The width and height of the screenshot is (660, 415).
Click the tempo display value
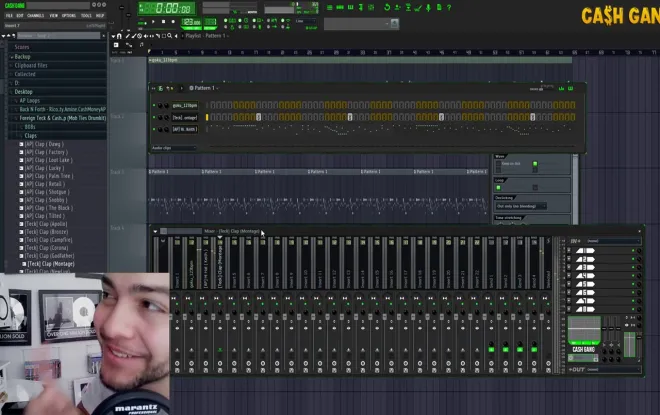(191, 22)
